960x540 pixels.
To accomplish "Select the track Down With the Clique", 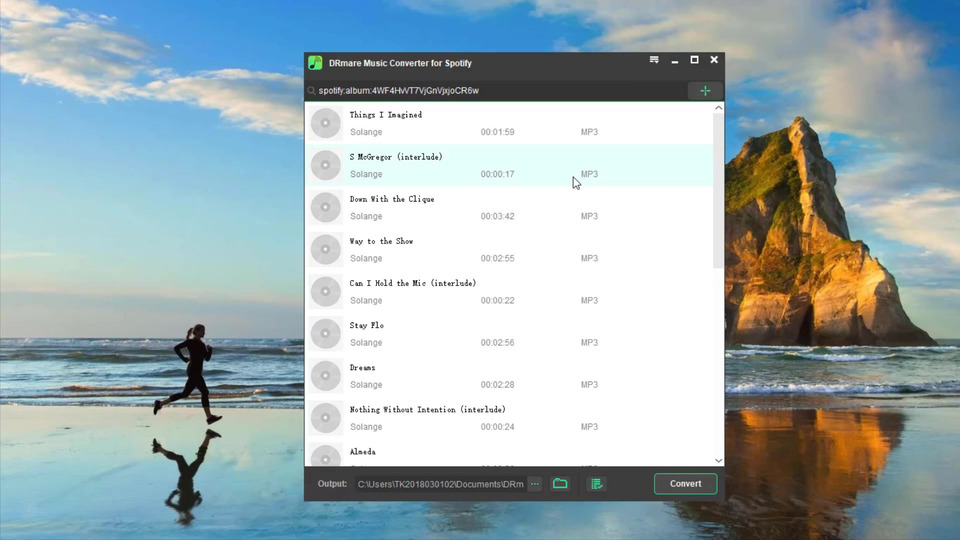I will tap(509, 208).
